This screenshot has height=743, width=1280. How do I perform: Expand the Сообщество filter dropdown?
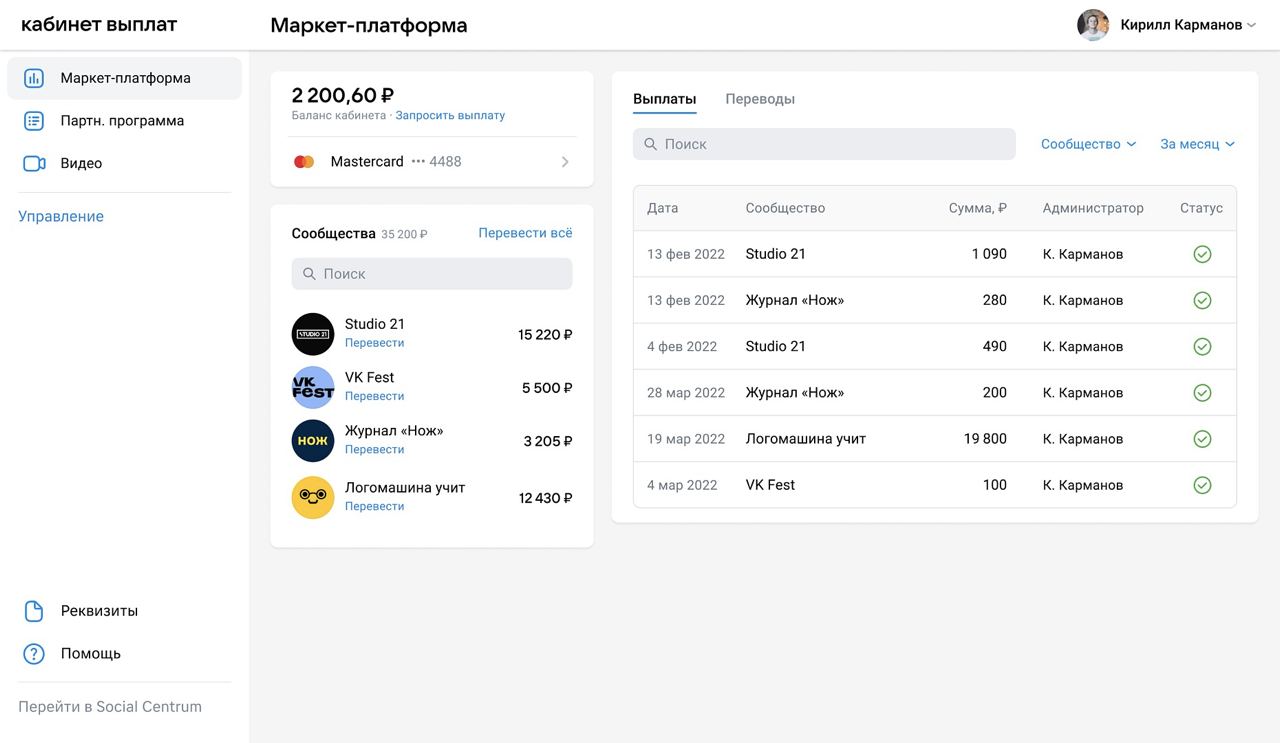click(x=1088, y=144)
